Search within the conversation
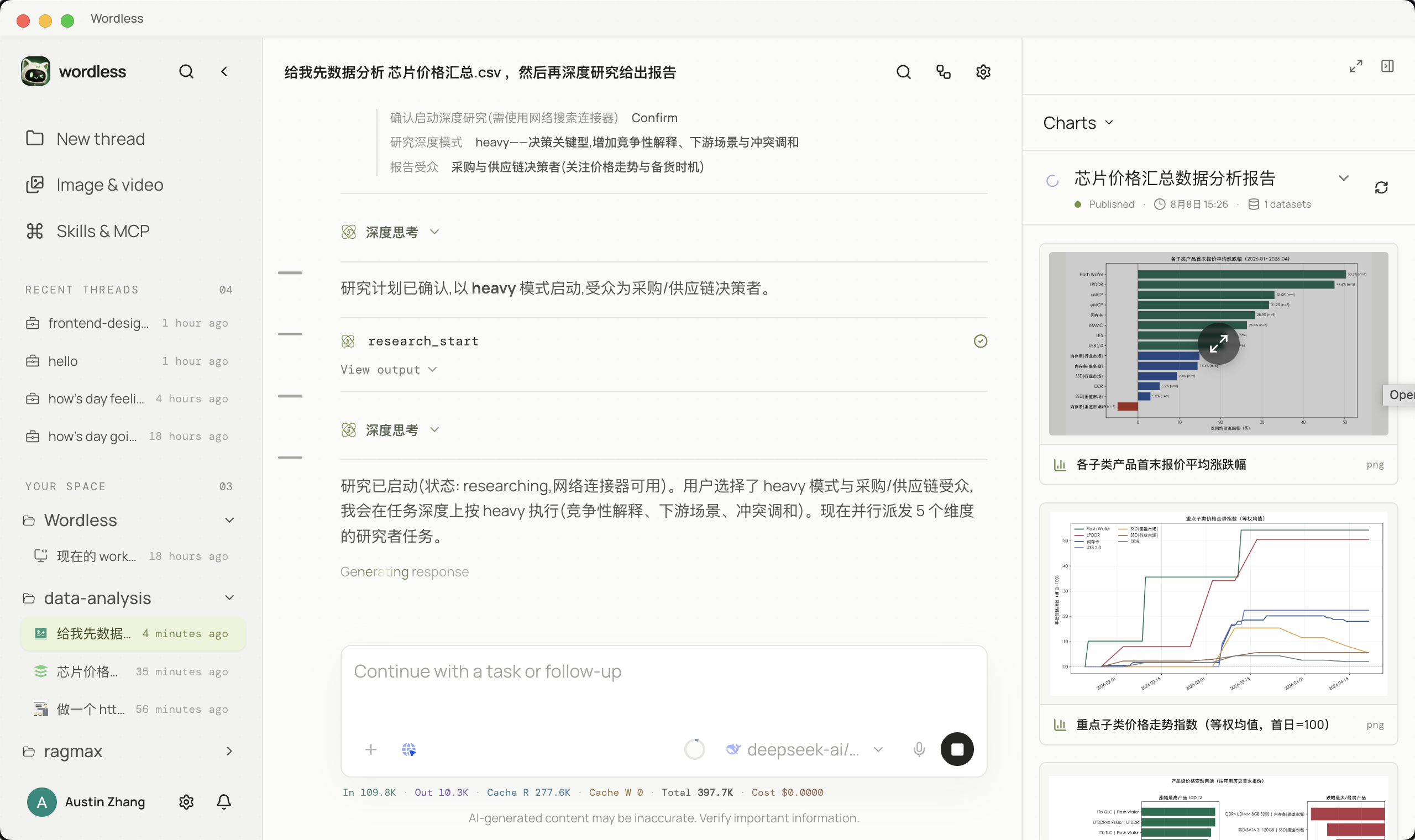1415x840 pixels. coord(904,72)
